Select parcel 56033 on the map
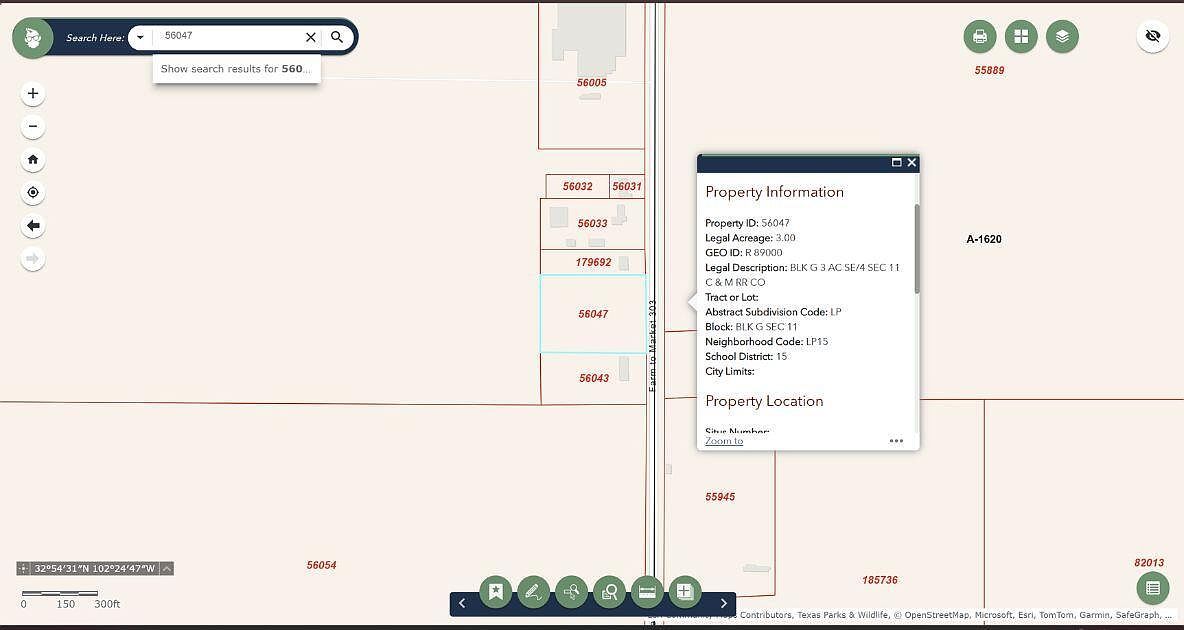This screenshot has width=1184, height=630. (592, 224)
